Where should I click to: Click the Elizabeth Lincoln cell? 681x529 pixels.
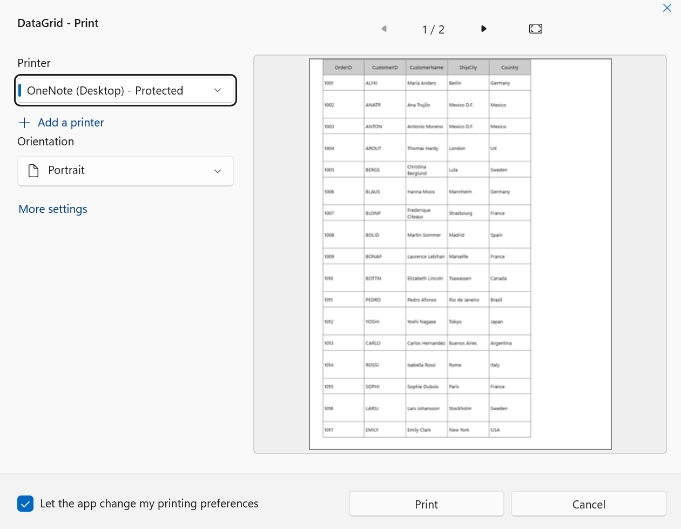pos(426,278)
